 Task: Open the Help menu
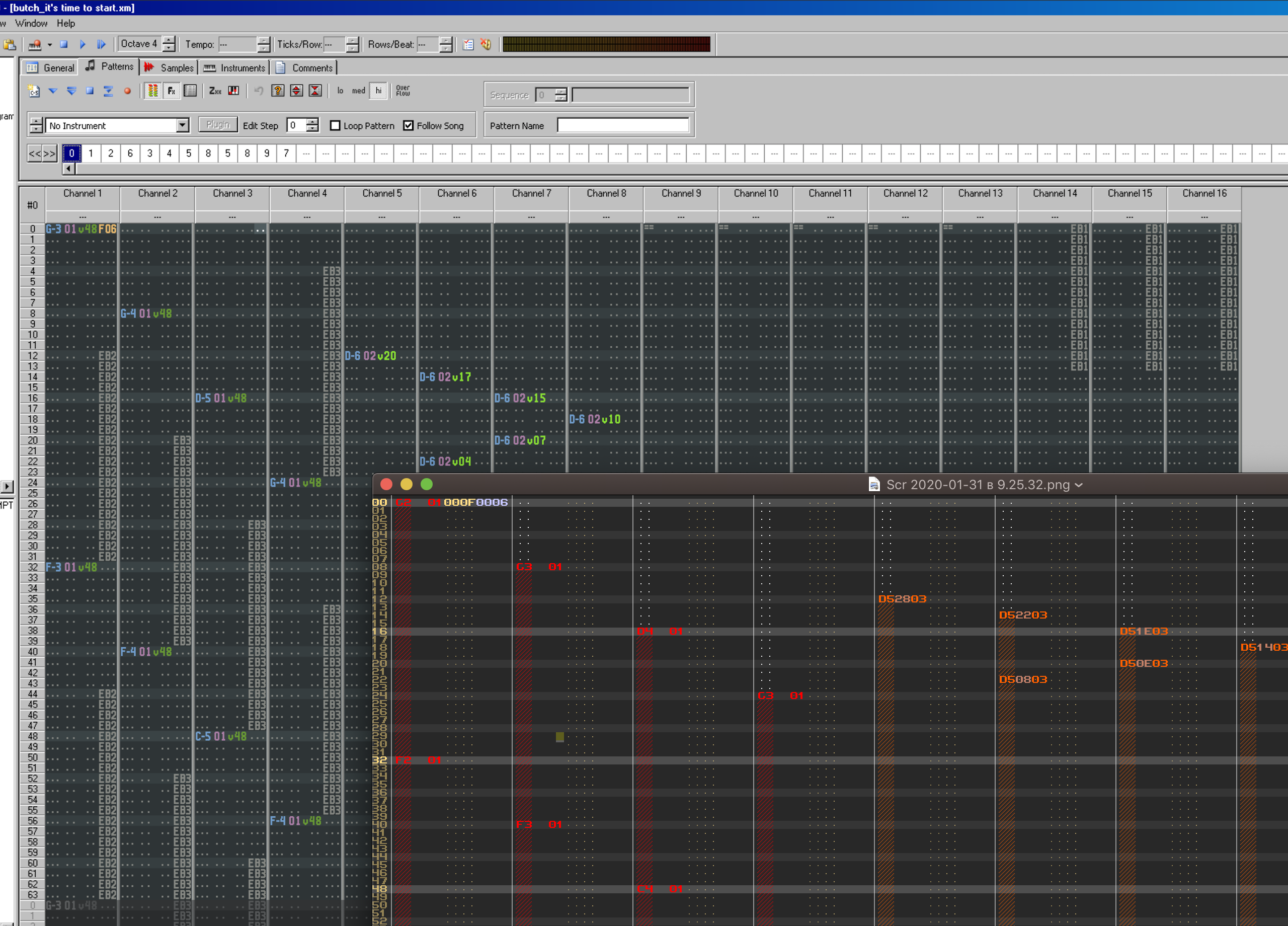66,23
